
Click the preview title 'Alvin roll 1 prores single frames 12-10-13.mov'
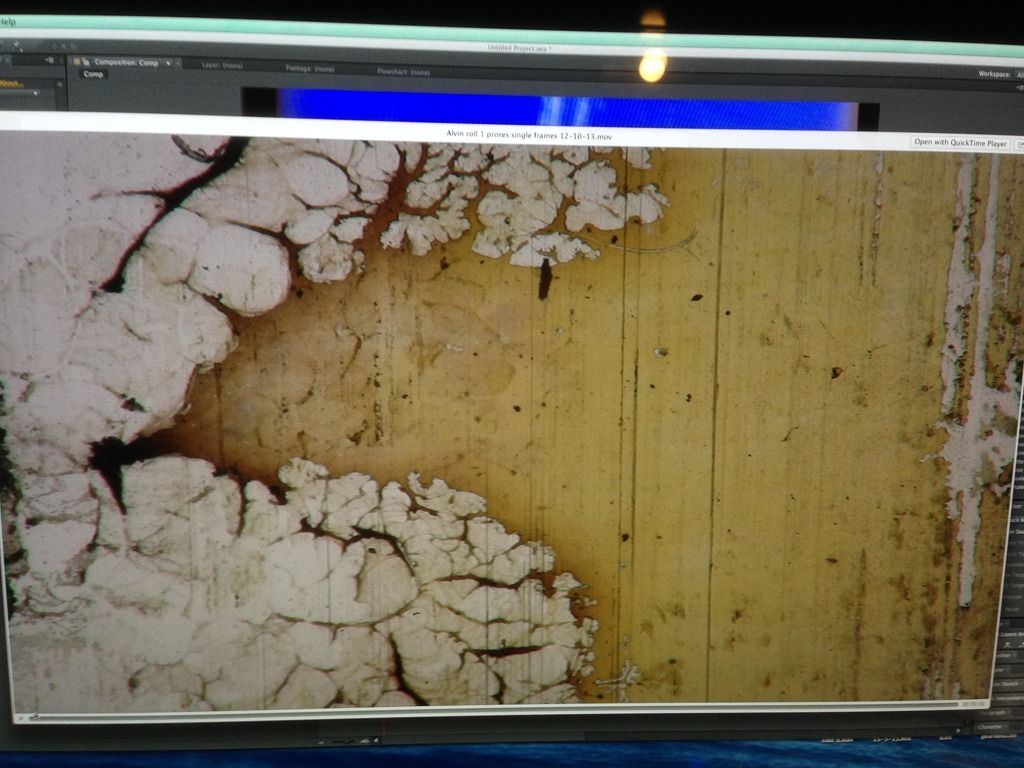tap(529, 135)
